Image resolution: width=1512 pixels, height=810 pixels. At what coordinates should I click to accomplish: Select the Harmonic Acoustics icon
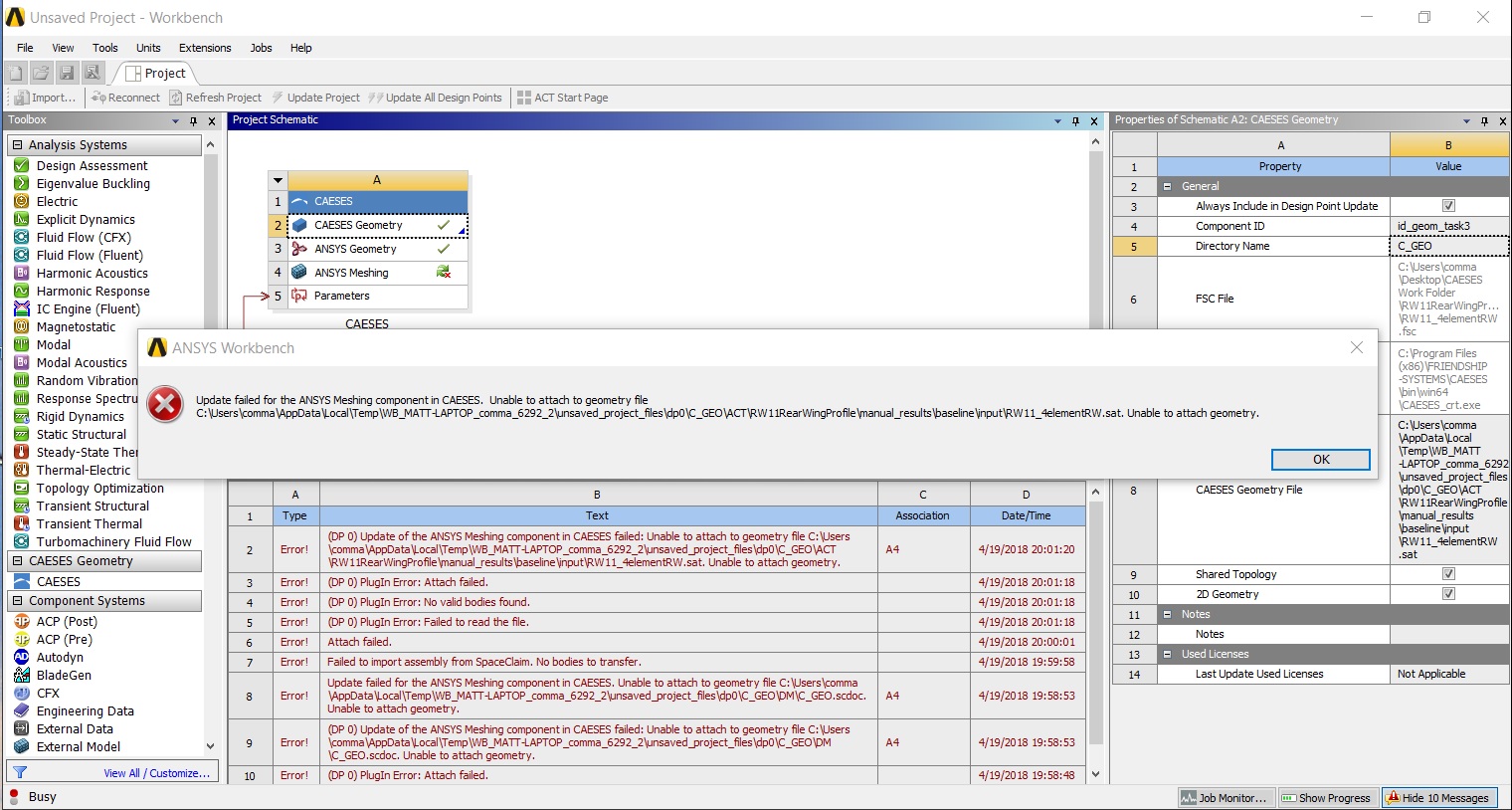tap(21, 274)
